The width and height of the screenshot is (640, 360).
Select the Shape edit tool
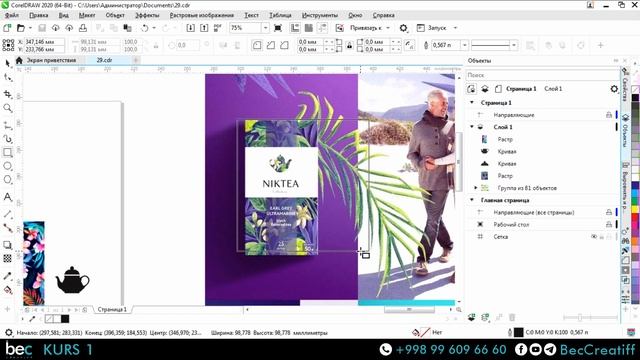7,78
